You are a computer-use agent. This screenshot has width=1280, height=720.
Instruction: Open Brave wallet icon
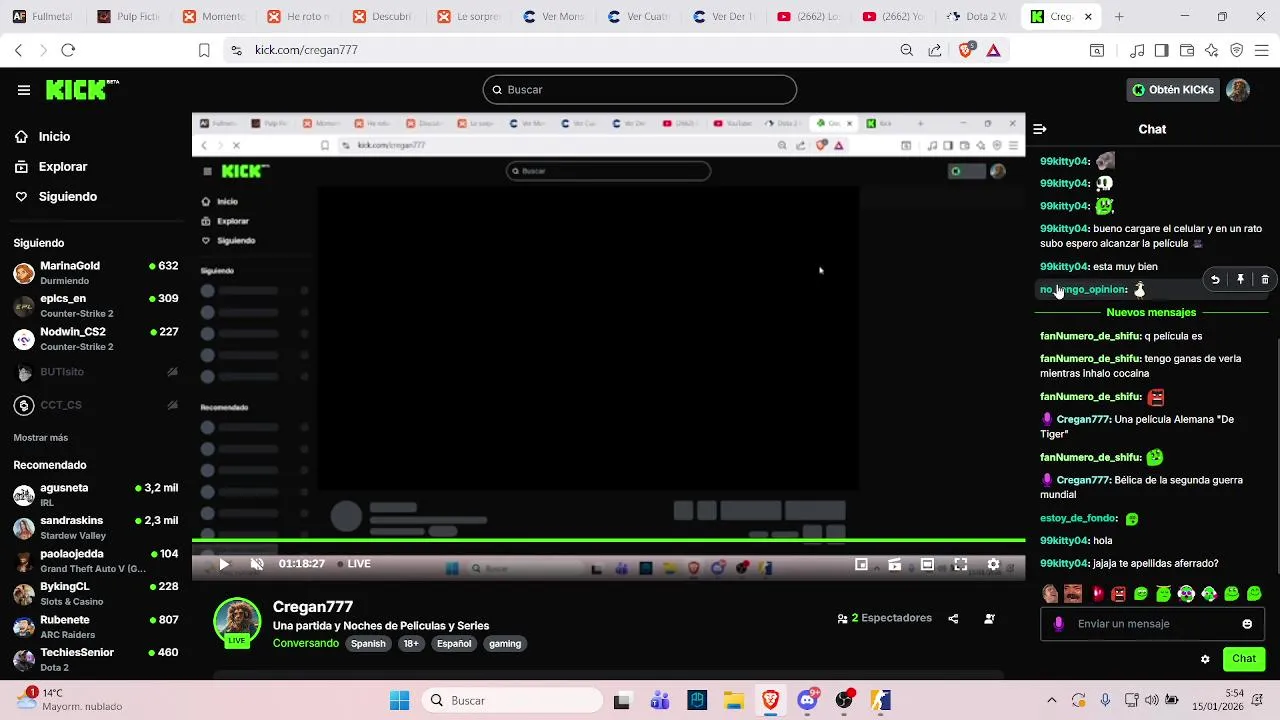[x=1186, y=50]
